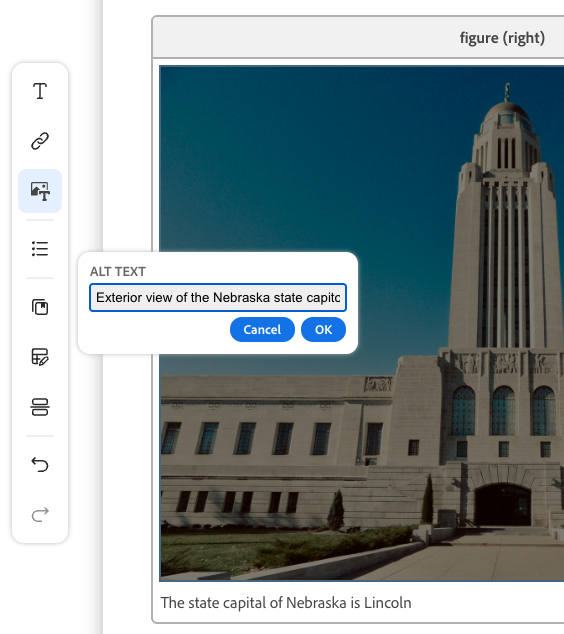Confirm alt text with OK

[323, 330]
